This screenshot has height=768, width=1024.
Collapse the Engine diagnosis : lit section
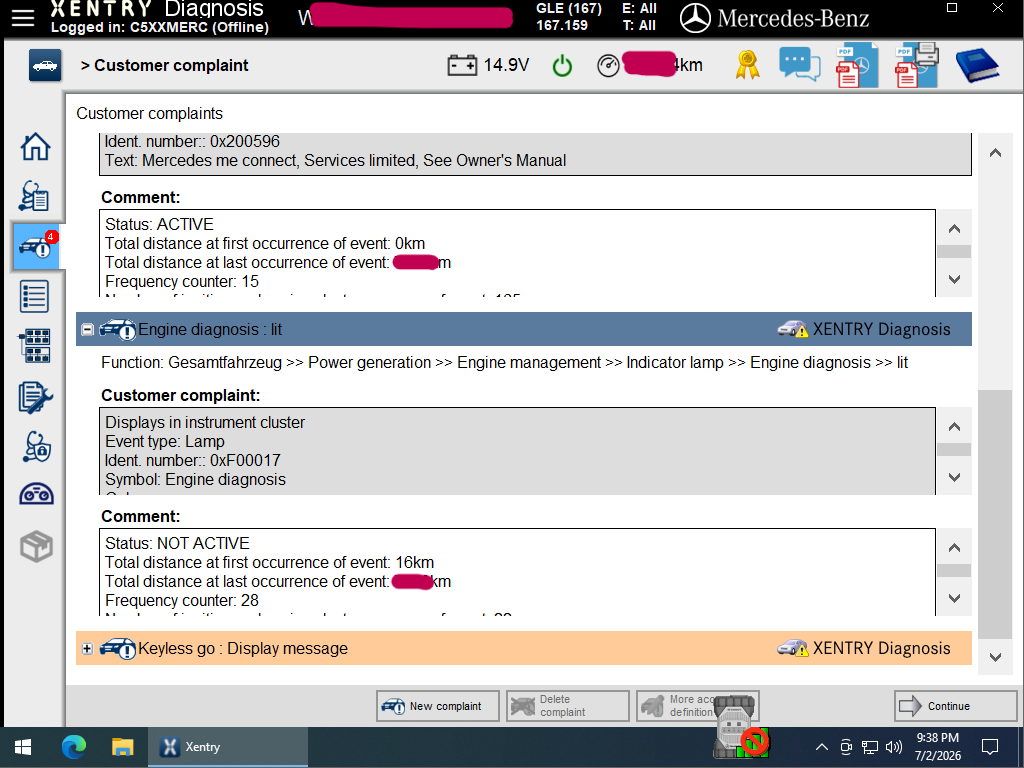(x=88, y=330)
